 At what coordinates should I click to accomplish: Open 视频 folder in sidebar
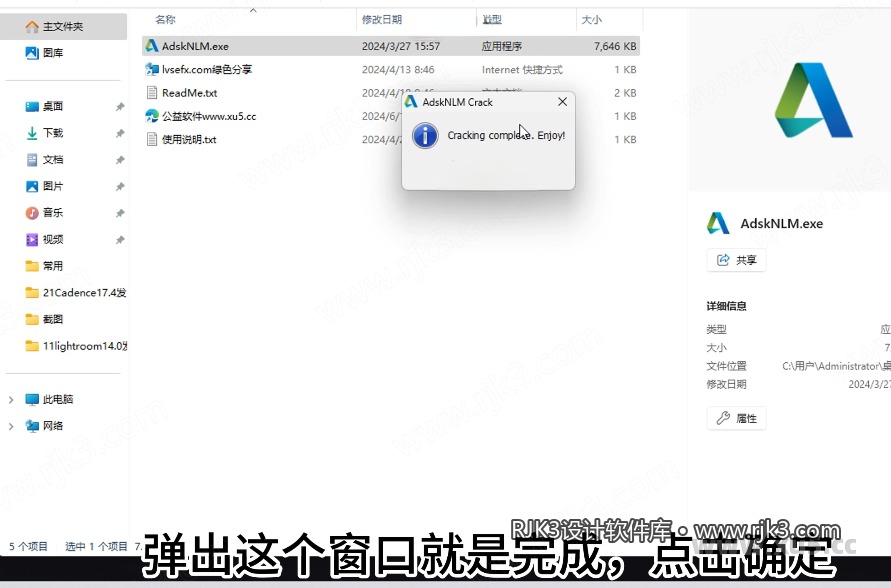[52, 239]
